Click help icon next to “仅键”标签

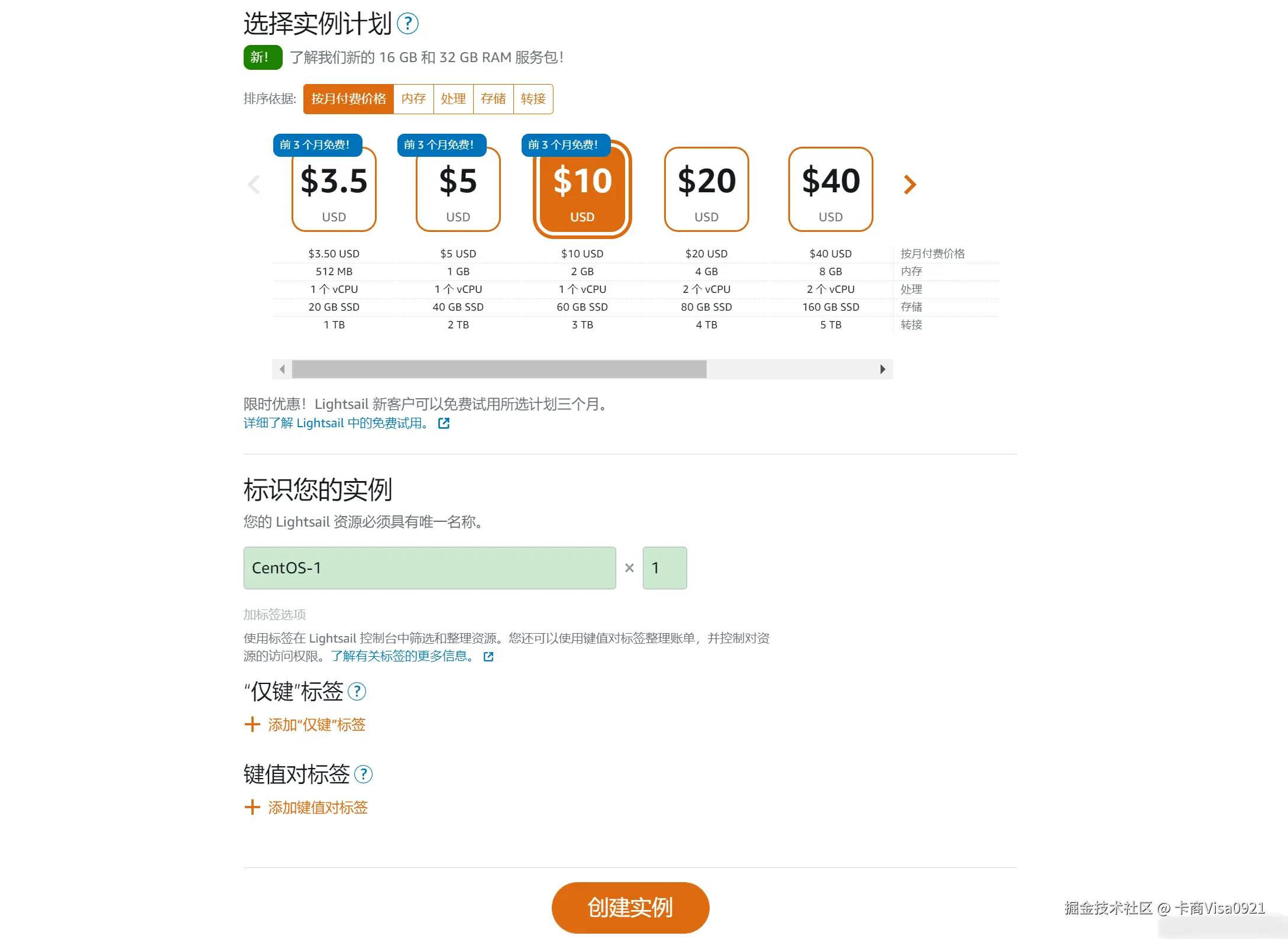[x=357, y=691]
